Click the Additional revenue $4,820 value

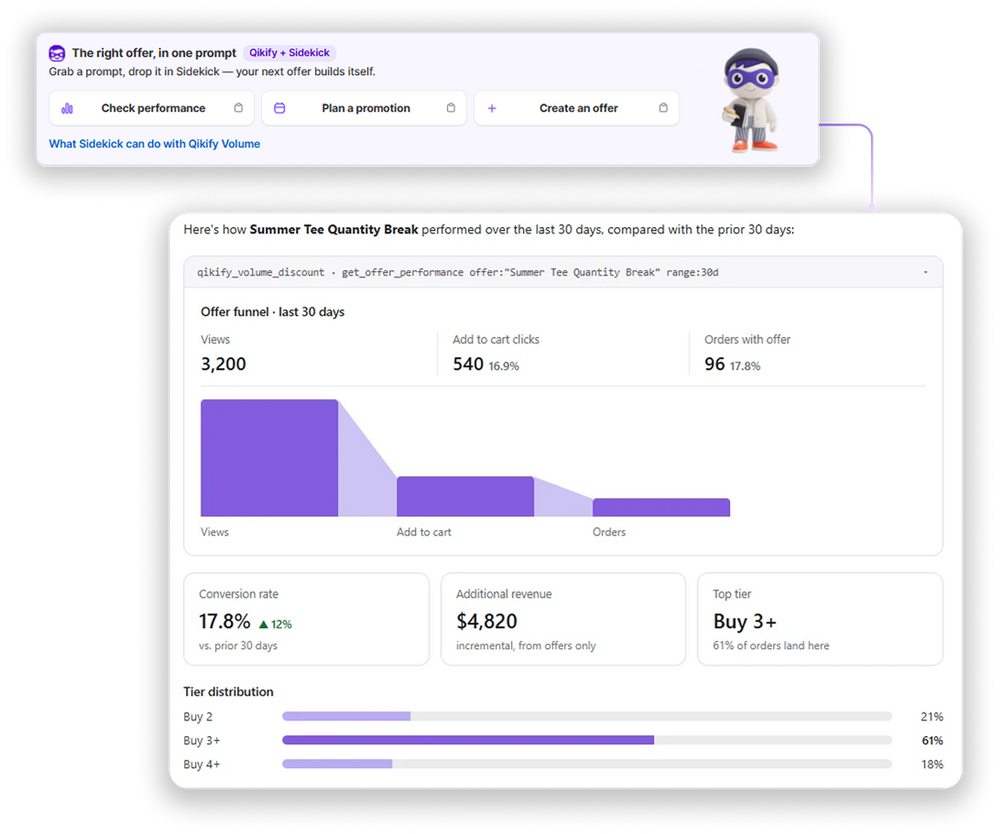[487, 621]
